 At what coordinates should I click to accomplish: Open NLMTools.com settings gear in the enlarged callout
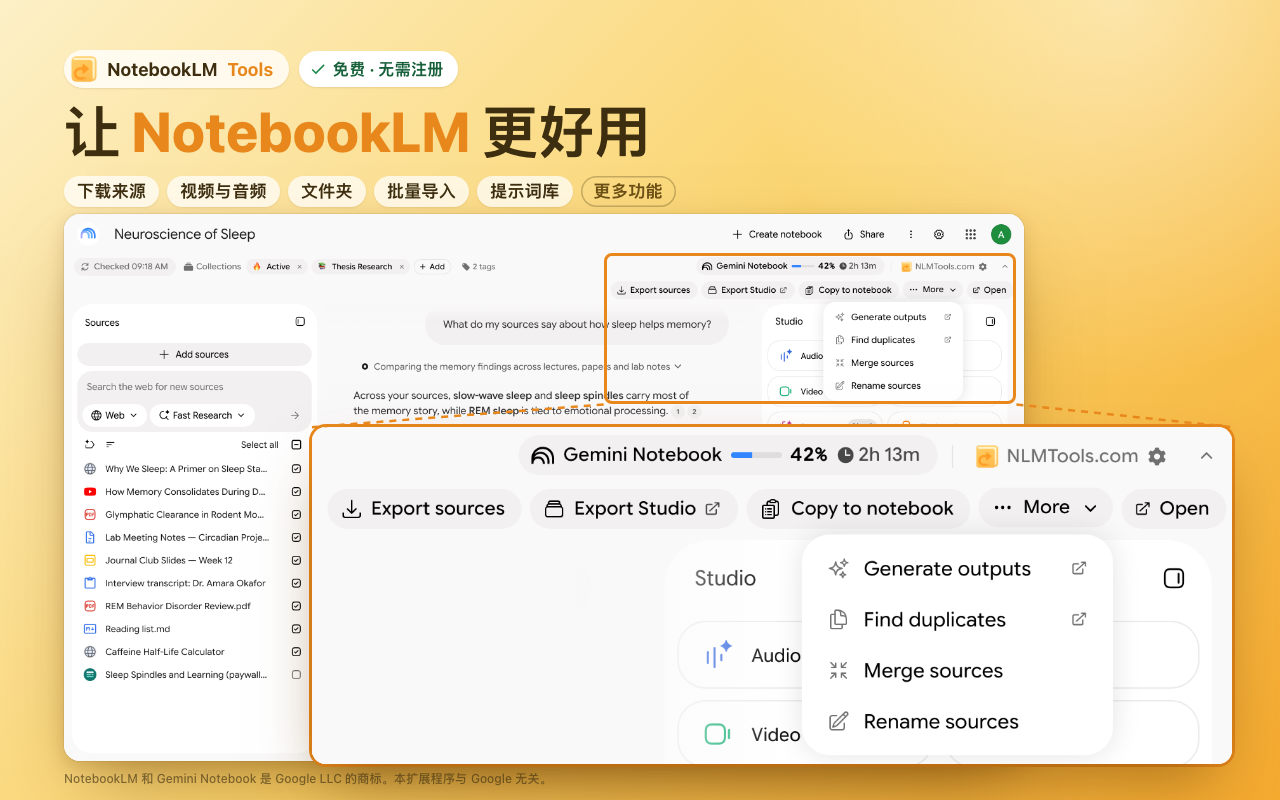1157,456
